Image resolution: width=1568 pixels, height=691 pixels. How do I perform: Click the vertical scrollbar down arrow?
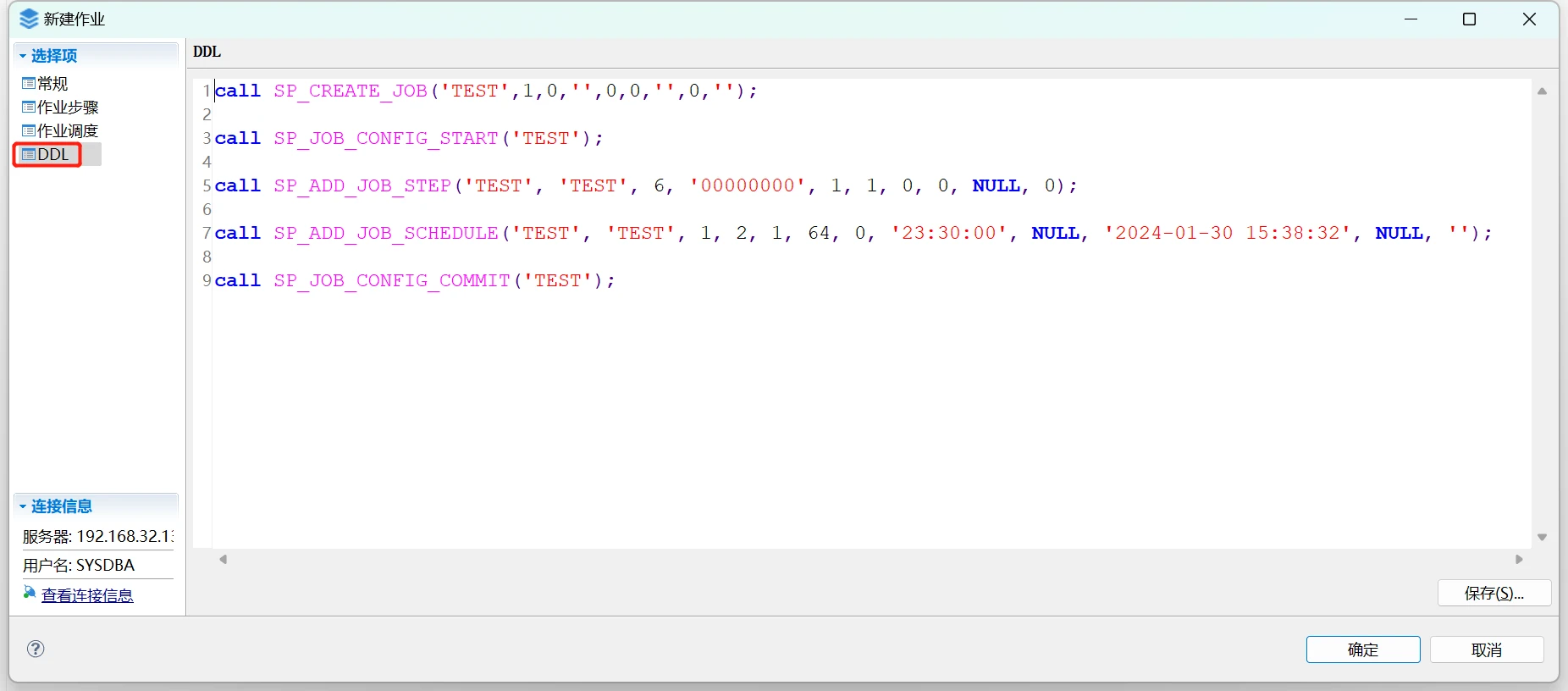click(1542, 538)
